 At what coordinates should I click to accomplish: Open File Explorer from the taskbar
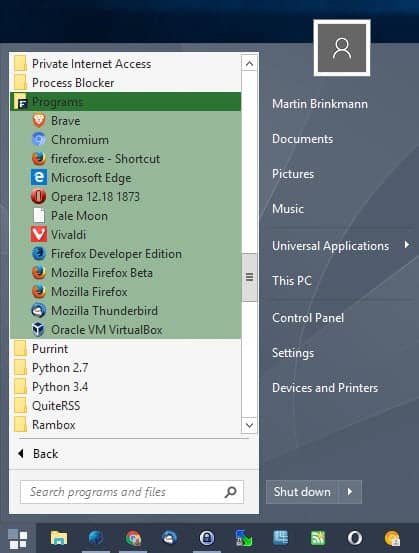click(59, 538)
